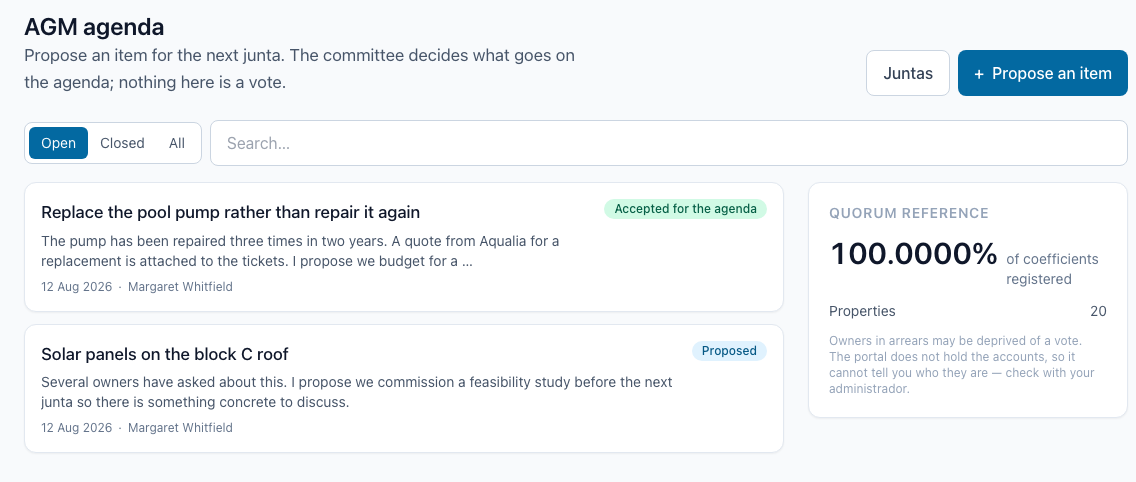
Task: Click the Proposed status badge
Action: 729,351
